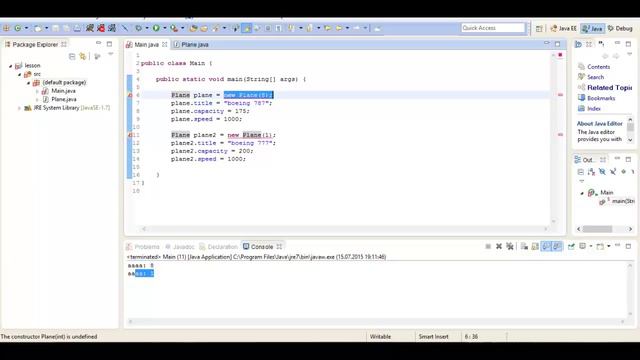Open the Javadoc tab

[180, 247]
